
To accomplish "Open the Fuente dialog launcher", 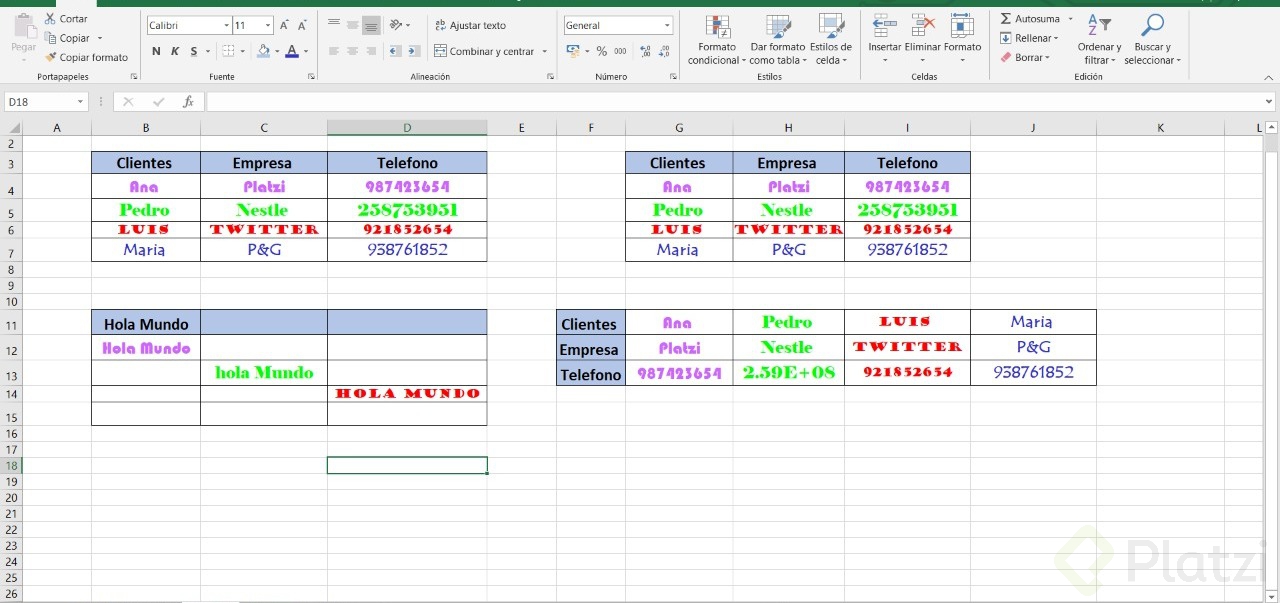I will click(311, 76).
